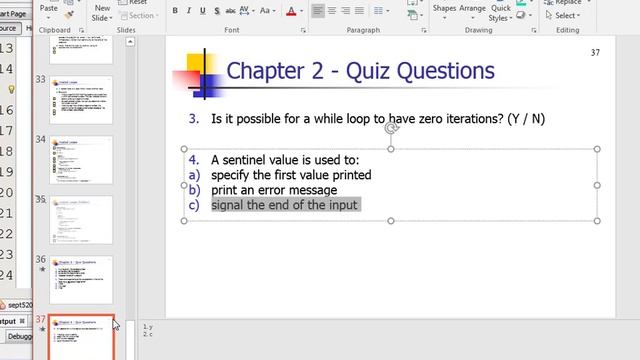Screen dimensions: 640x360
Task: Toggle Strikethrough formatting
Action: coord(230,11)
